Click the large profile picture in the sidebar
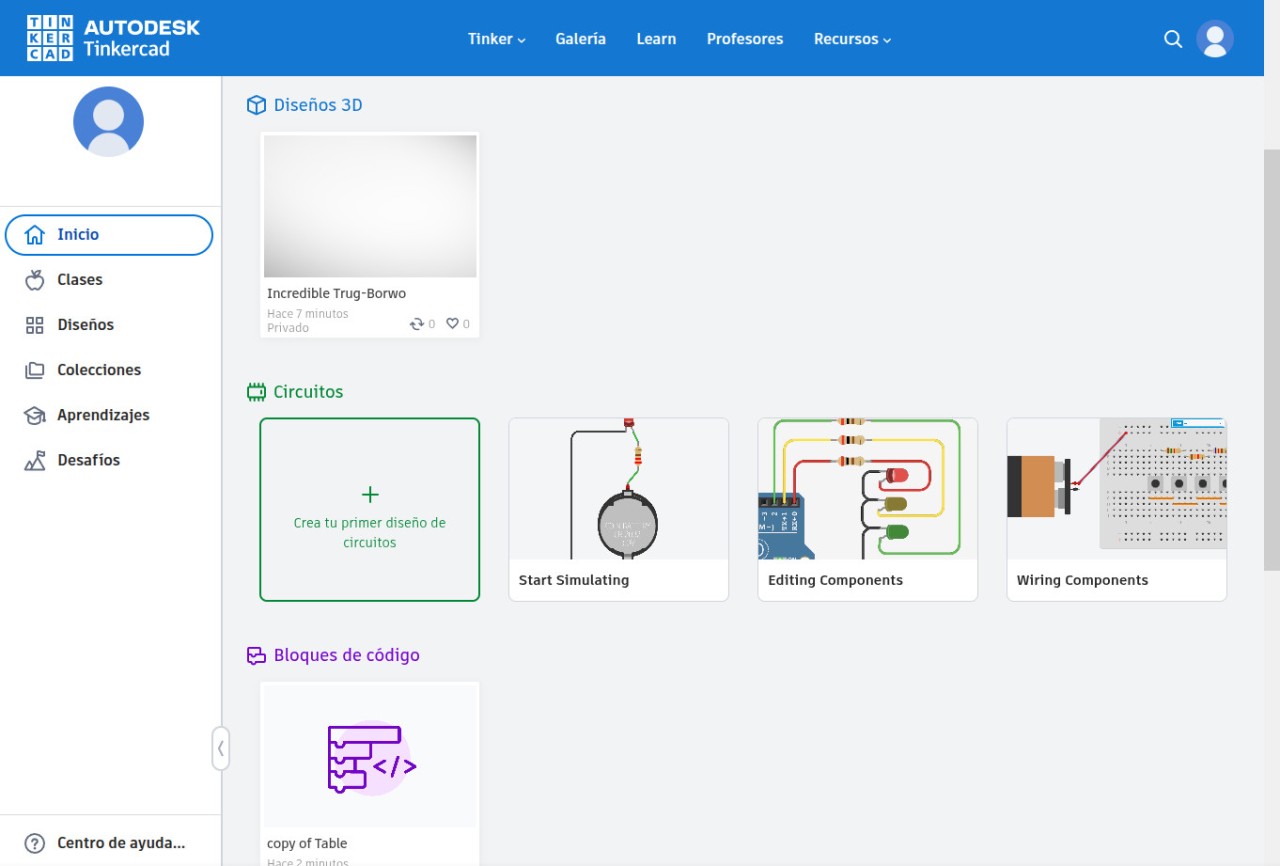Viewport: 1280px width, 866px height. click(x=108, y=121)
